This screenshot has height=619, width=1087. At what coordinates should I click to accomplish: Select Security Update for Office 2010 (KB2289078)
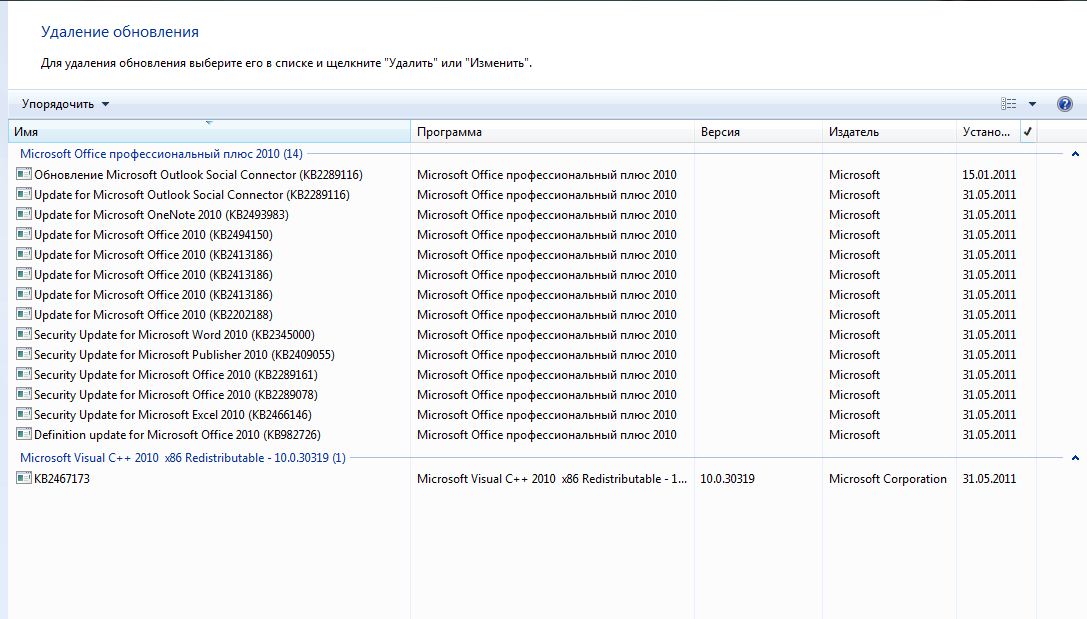click(176, 395)
